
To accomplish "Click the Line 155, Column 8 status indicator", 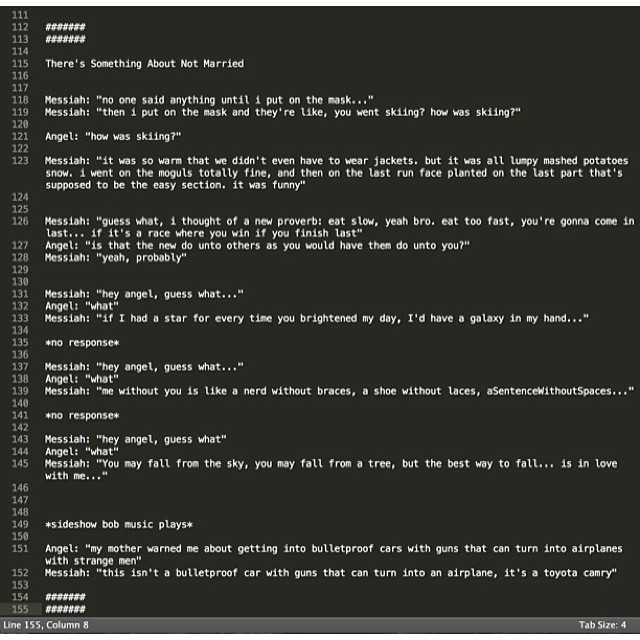I will click(x=47, y=625).
